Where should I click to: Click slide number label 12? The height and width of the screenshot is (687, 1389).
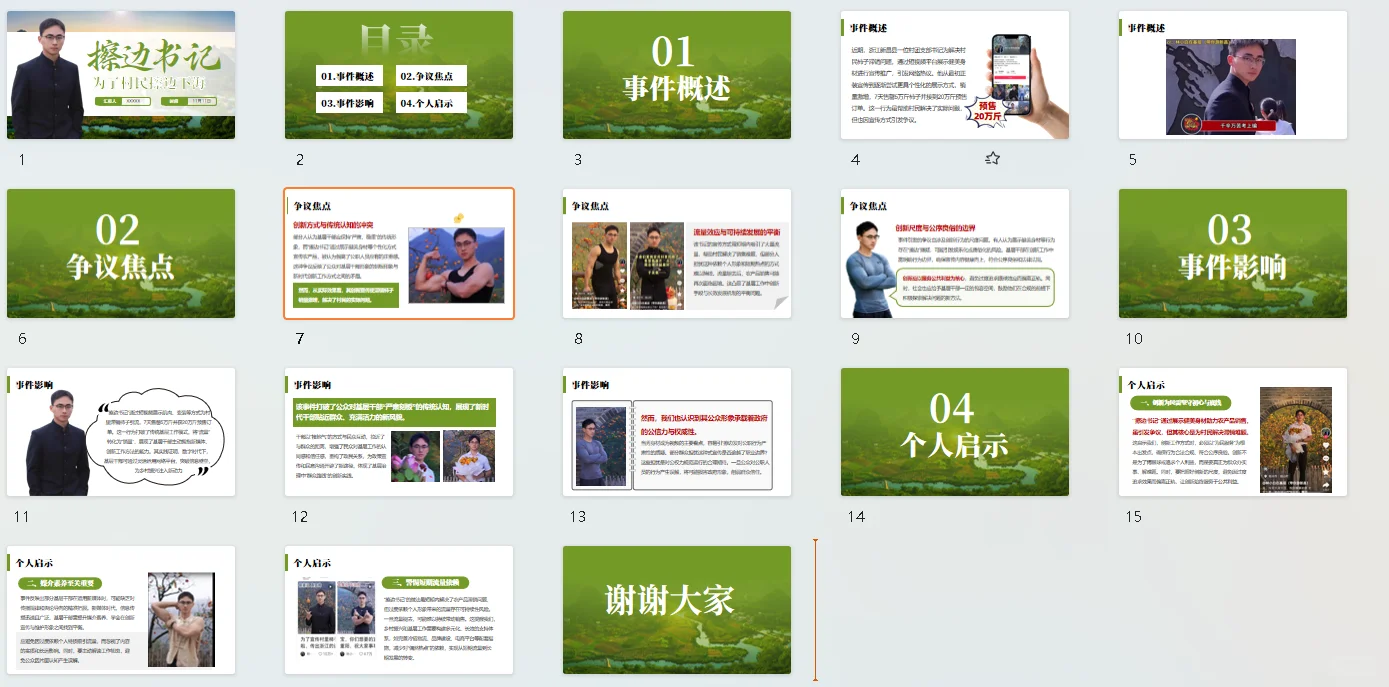300,517
